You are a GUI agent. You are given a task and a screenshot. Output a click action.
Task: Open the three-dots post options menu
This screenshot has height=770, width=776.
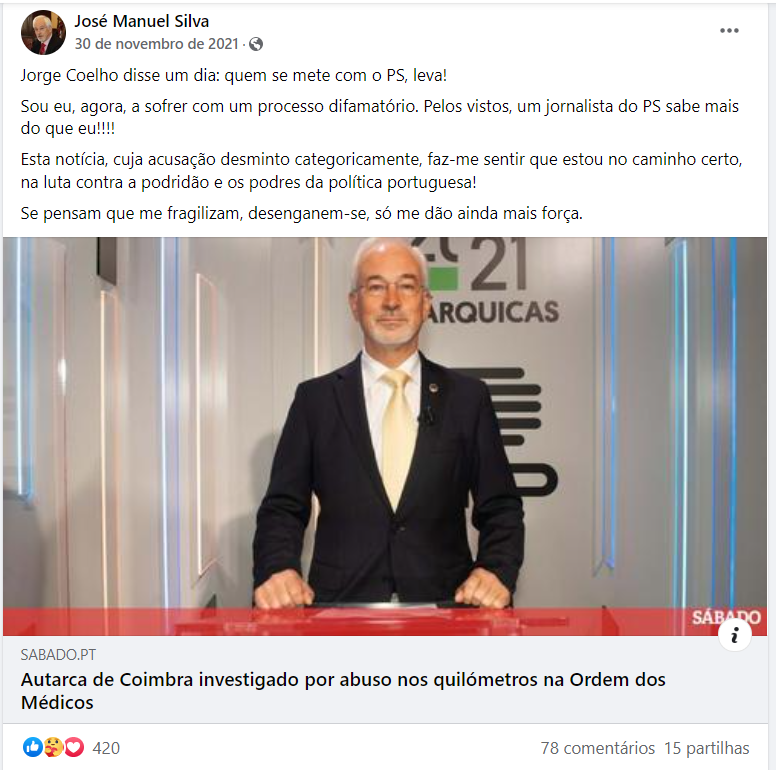[x=729, y=31]
